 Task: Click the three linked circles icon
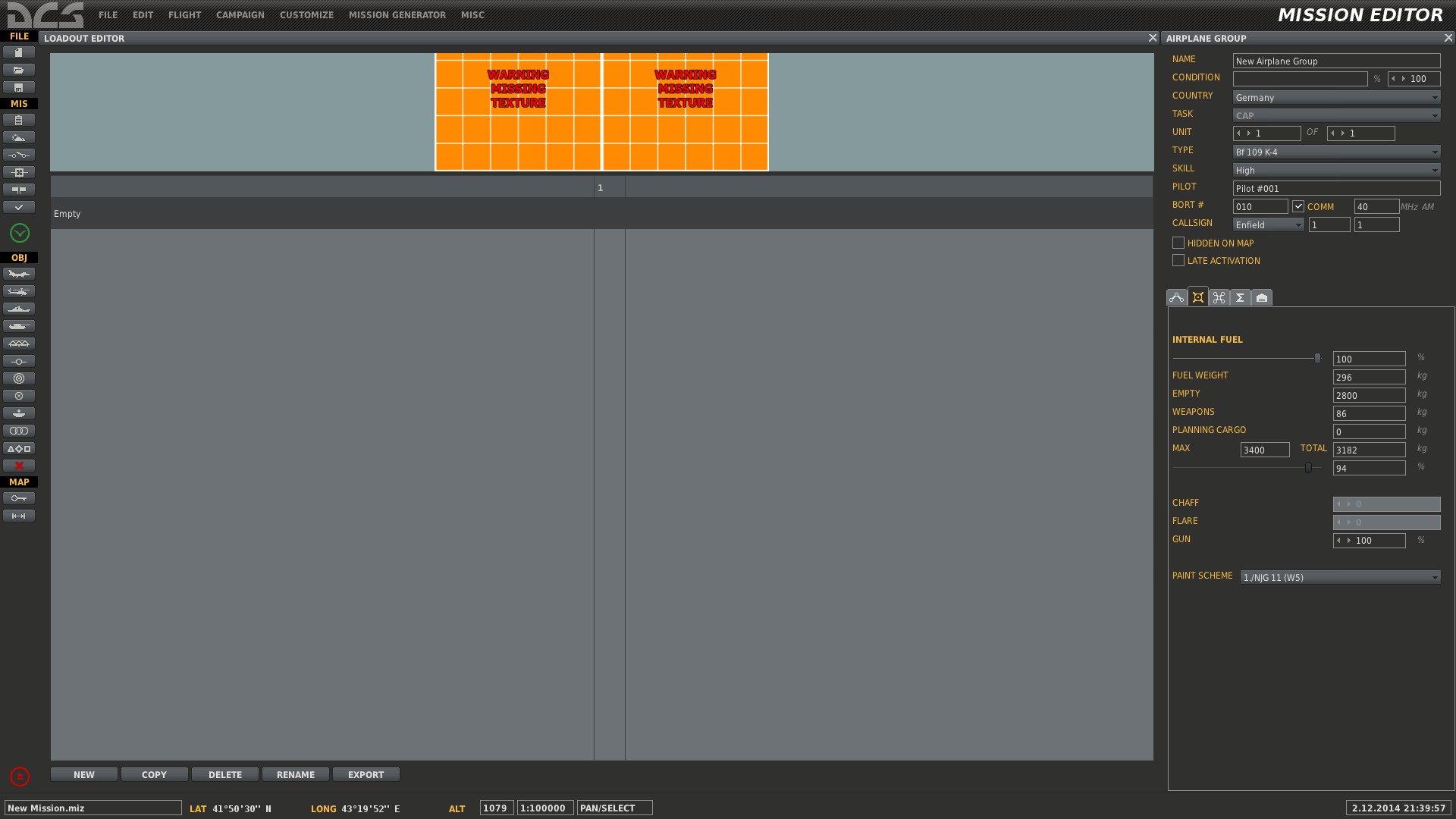click(x=19, y=431)
